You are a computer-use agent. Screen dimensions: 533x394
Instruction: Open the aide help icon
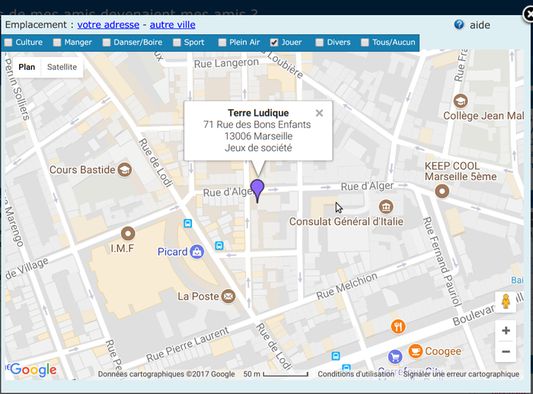459,24
